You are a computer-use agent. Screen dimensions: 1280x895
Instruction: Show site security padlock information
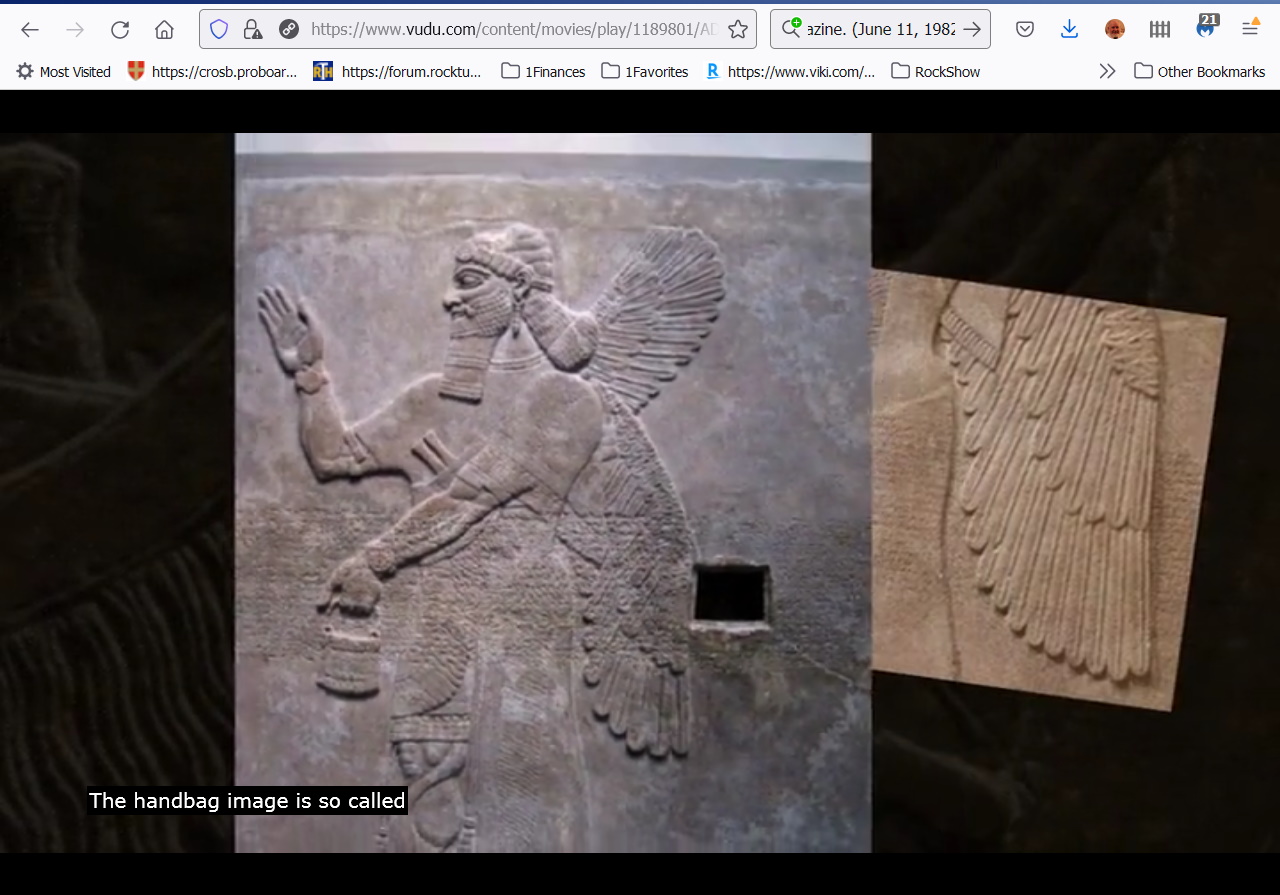coord(253,30)
